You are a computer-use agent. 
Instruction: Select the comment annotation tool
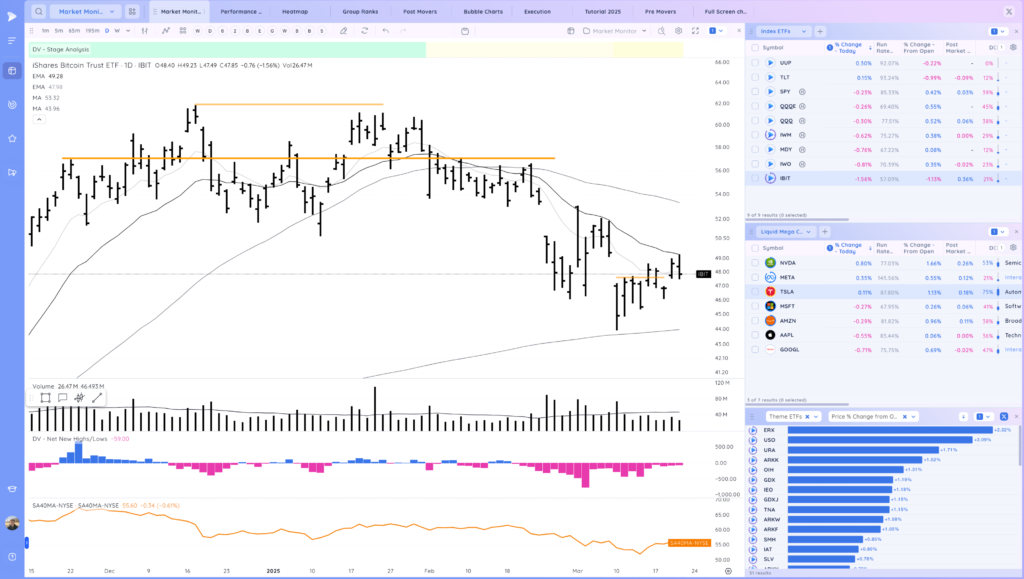click(63, 398)
